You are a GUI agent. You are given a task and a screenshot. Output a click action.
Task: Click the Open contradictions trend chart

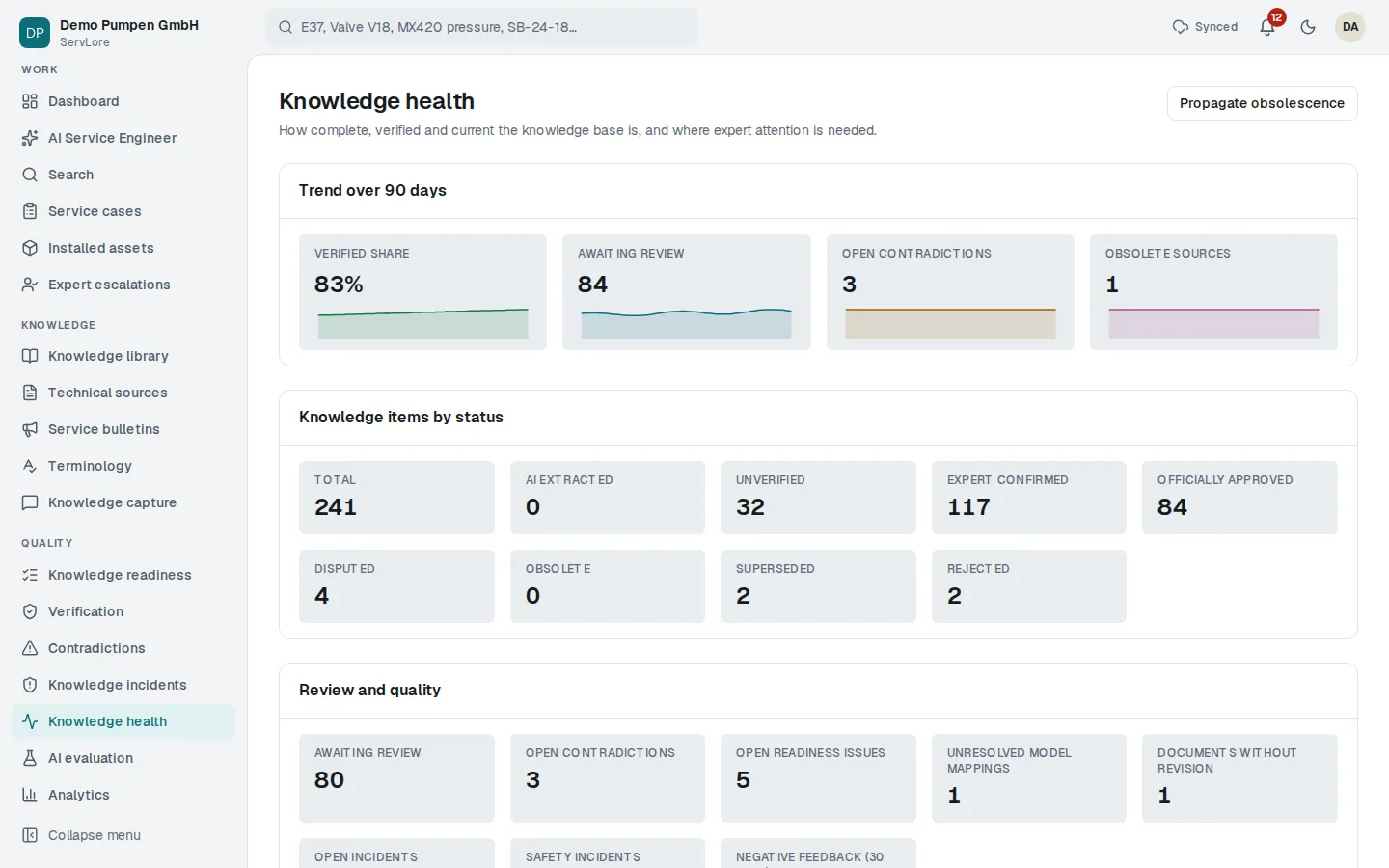950,323
